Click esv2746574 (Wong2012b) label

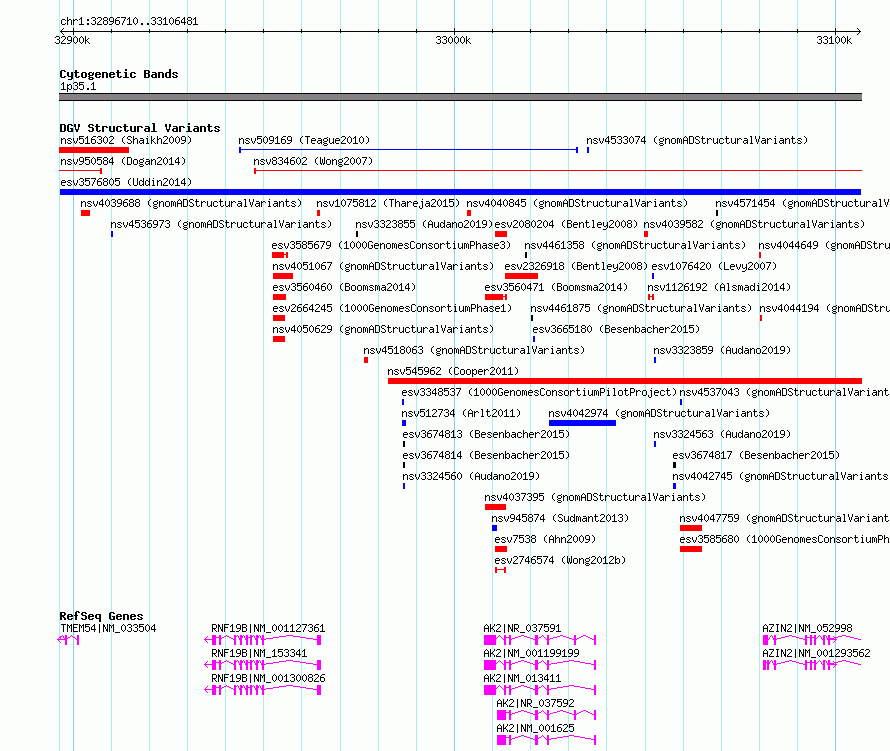(560, 560)
